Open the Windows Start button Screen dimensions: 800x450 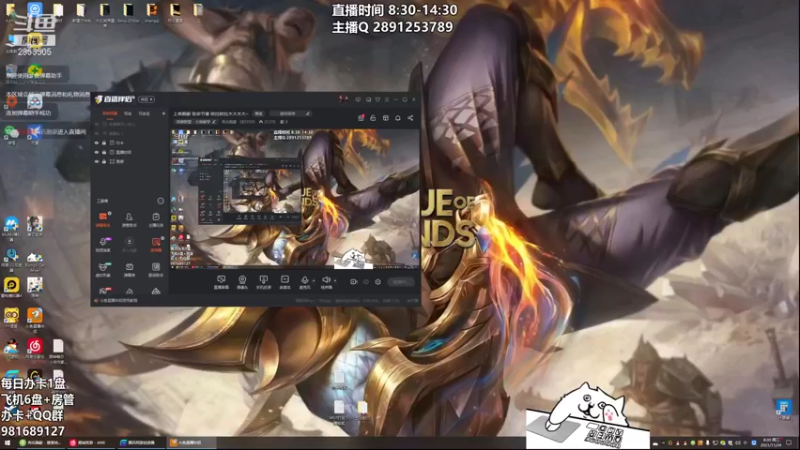point(7,443)
